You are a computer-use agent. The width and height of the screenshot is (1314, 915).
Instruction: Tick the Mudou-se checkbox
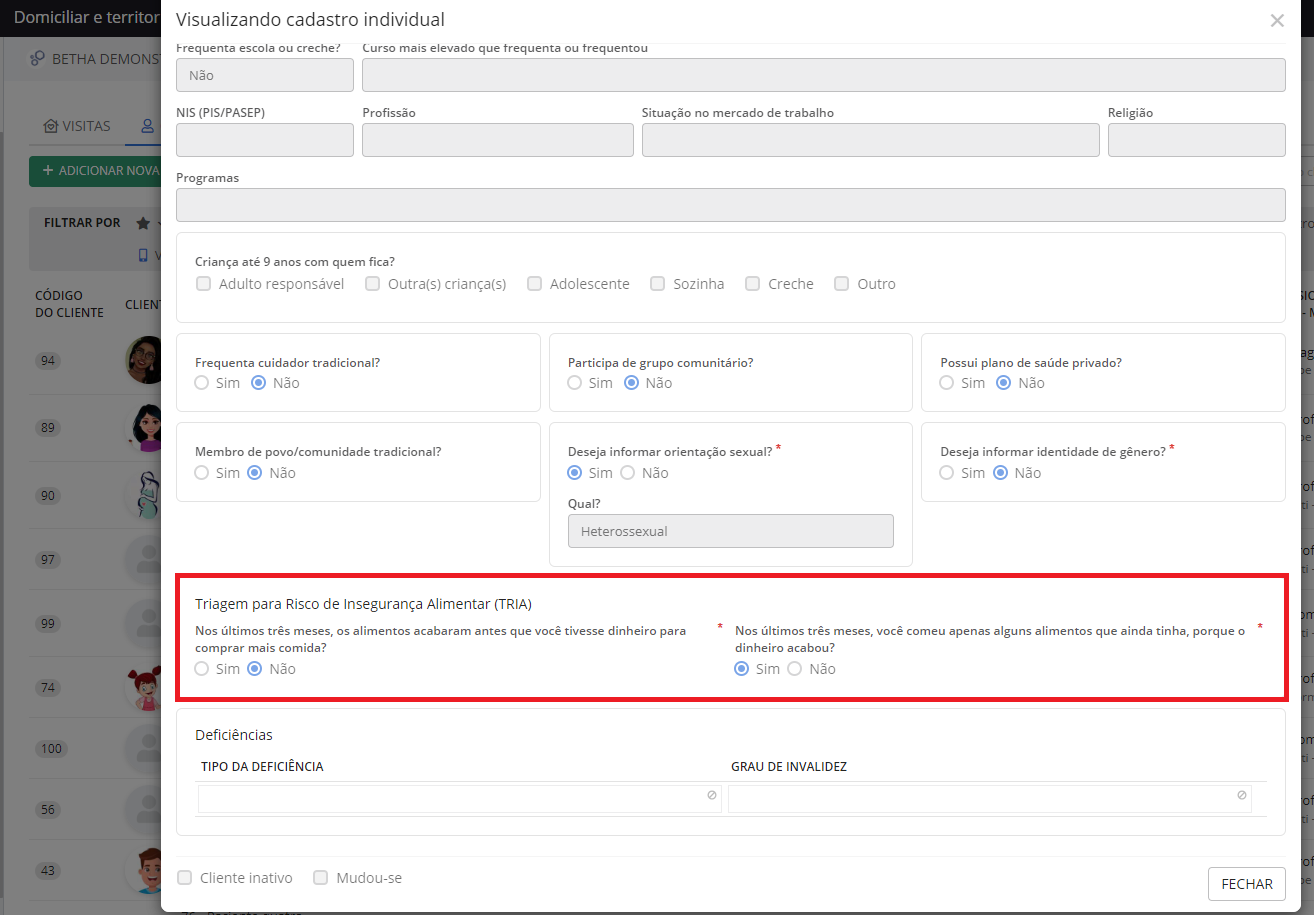(321, 878)
